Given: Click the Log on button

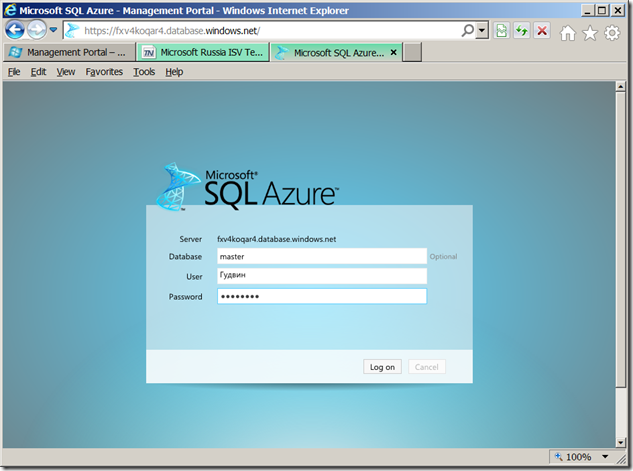Looking at the screenshot, I should coord(382,367).
